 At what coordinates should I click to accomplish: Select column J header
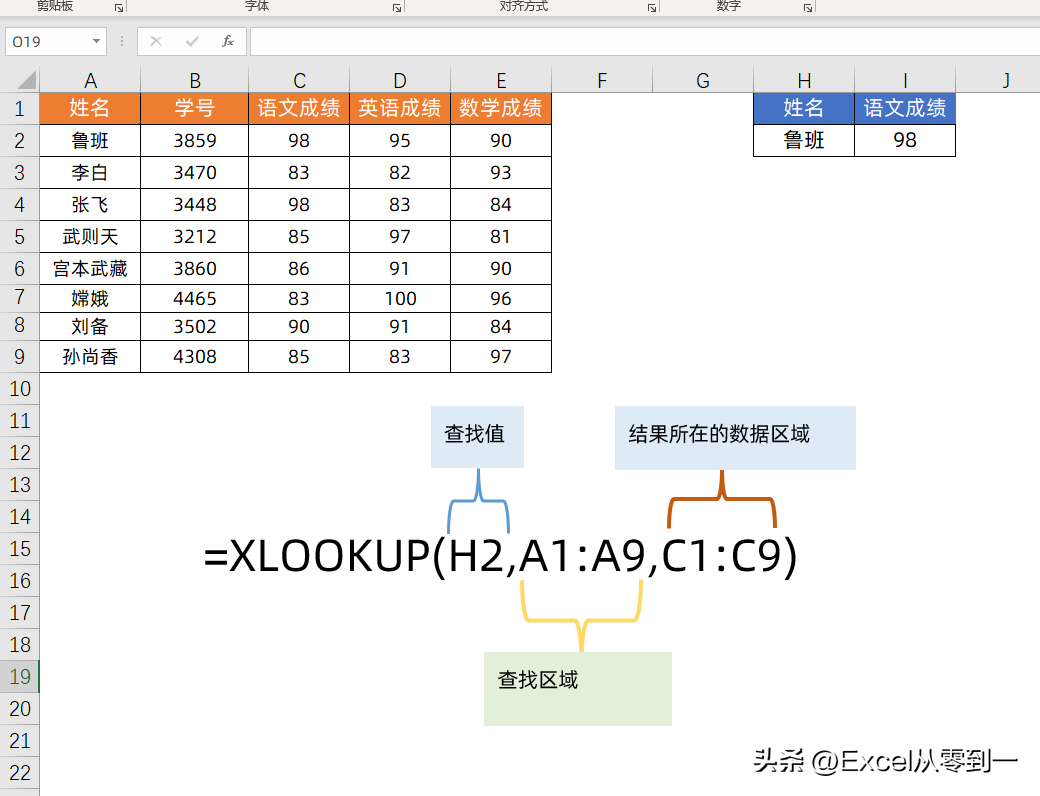[x=998, y=80]
